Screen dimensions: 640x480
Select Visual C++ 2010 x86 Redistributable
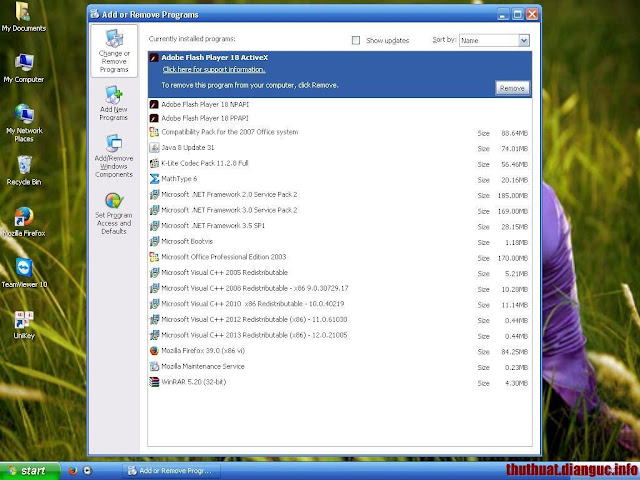[x=340, y=304]
